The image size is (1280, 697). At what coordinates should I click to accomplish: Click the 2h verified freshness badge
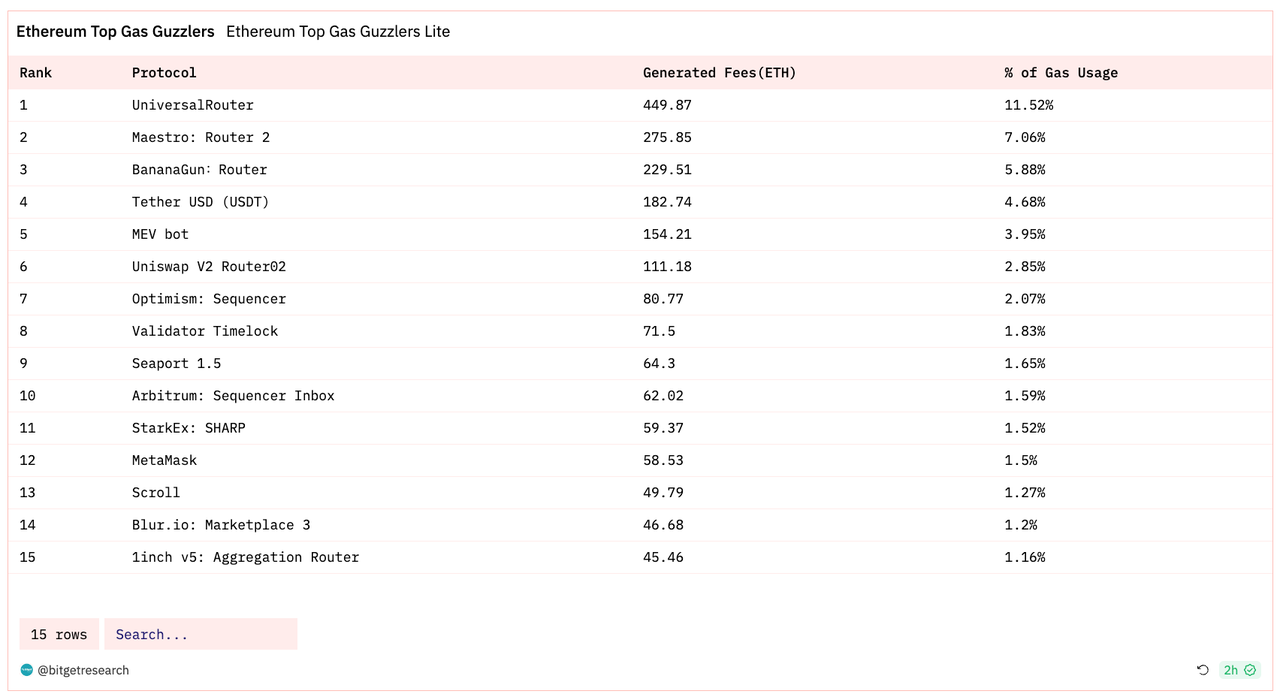click(1239, 670)
